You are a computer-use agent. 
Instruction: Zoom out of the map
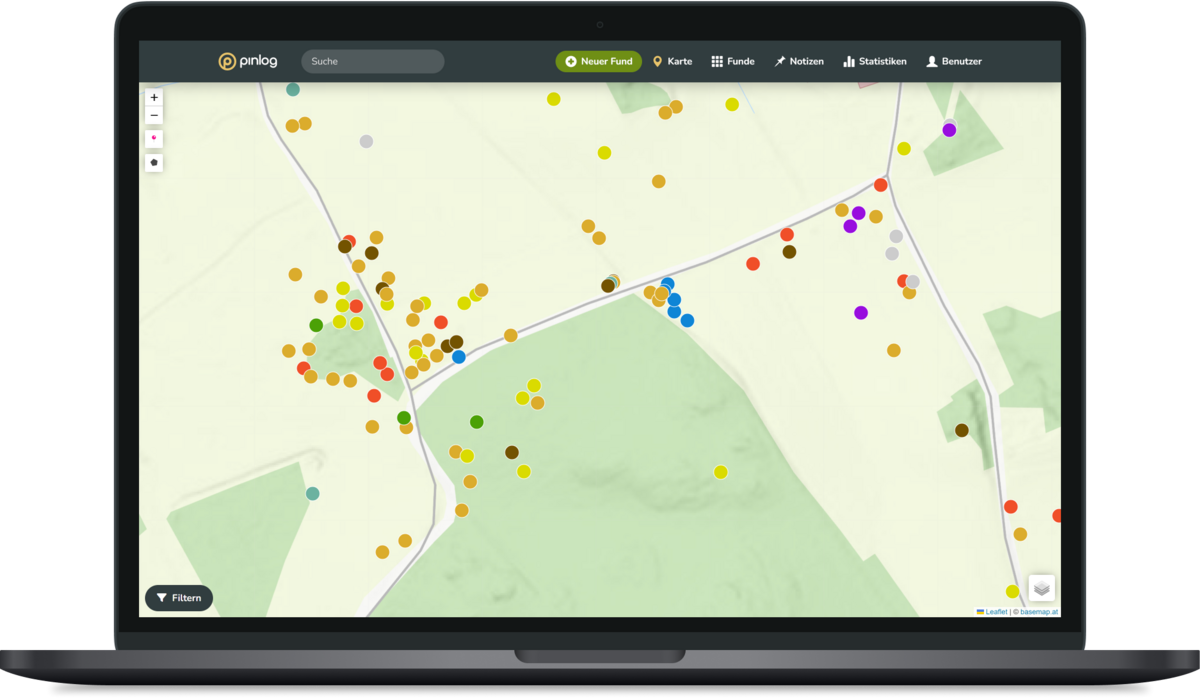(x=154, y=115)
